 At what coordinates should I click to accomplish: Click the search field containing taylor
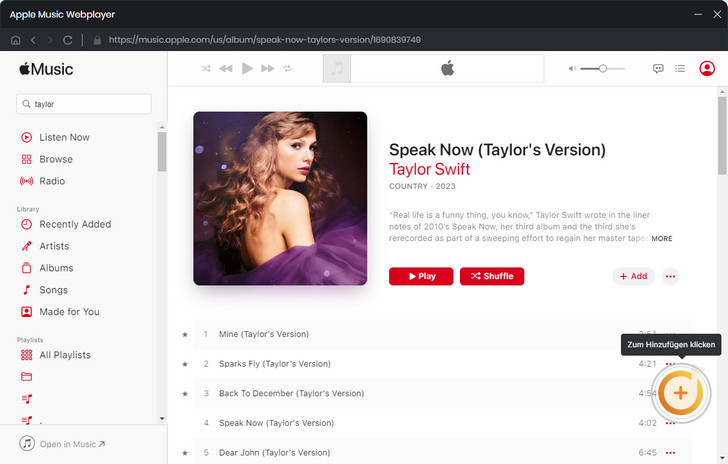click(85, 104)
